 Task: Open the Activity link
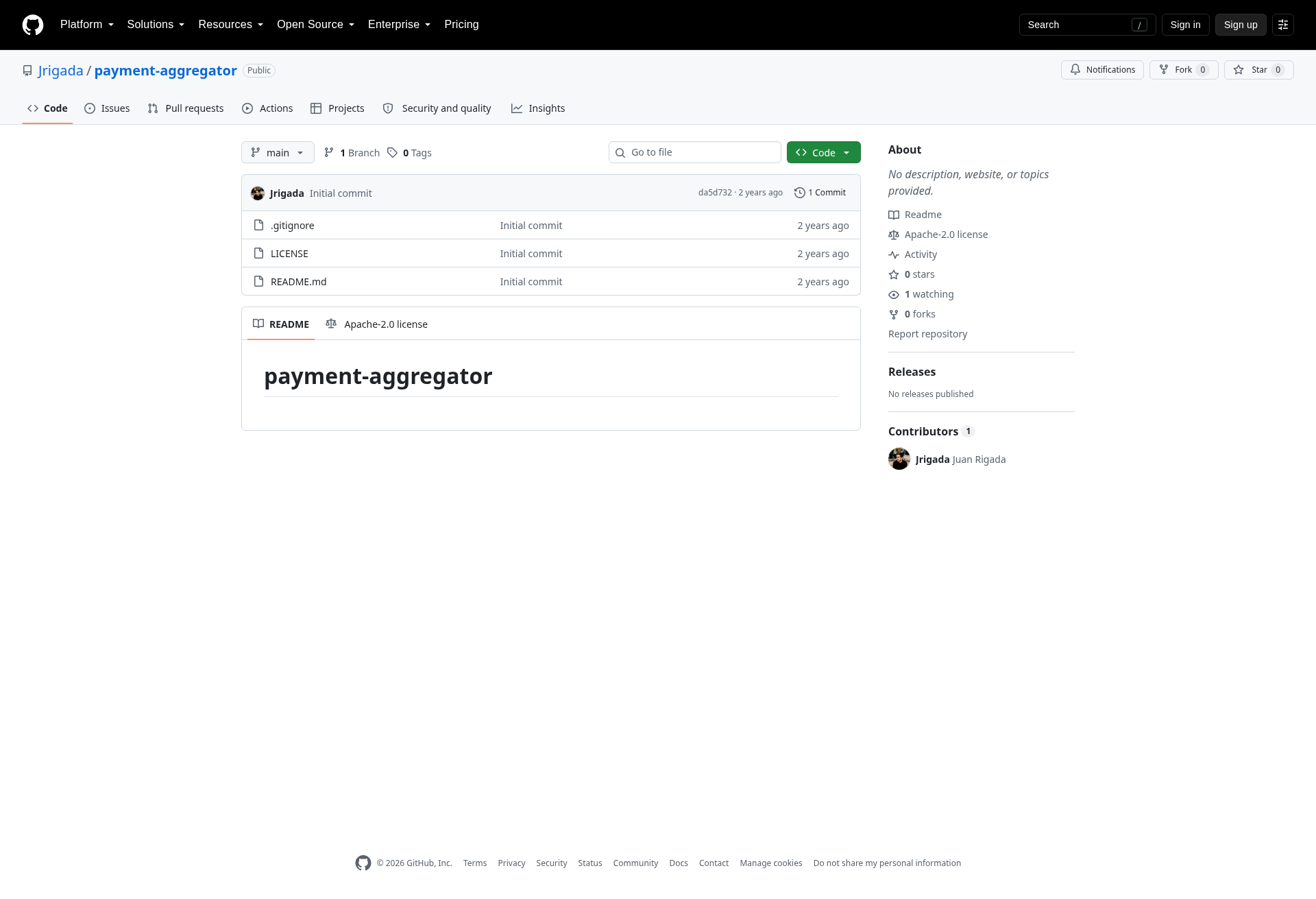click(913, 254)
